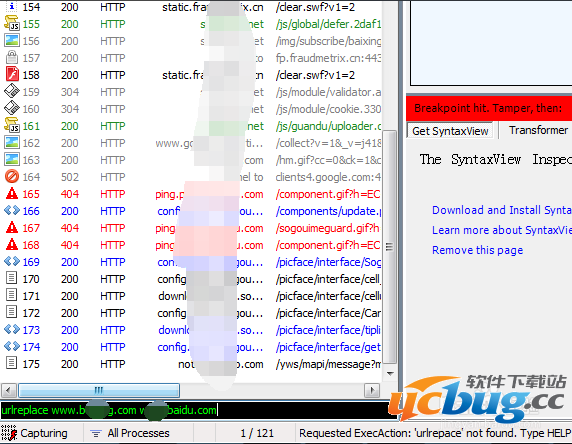The image size is (572, 444).
Task: Click the capturing status icon
Action: coord(9,433)
